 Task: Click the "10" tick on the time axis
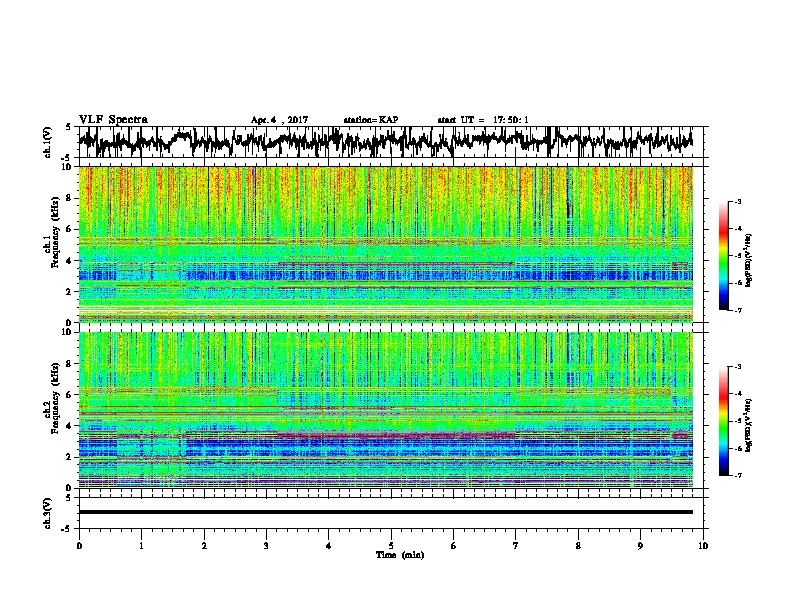(x=703, y=546)
